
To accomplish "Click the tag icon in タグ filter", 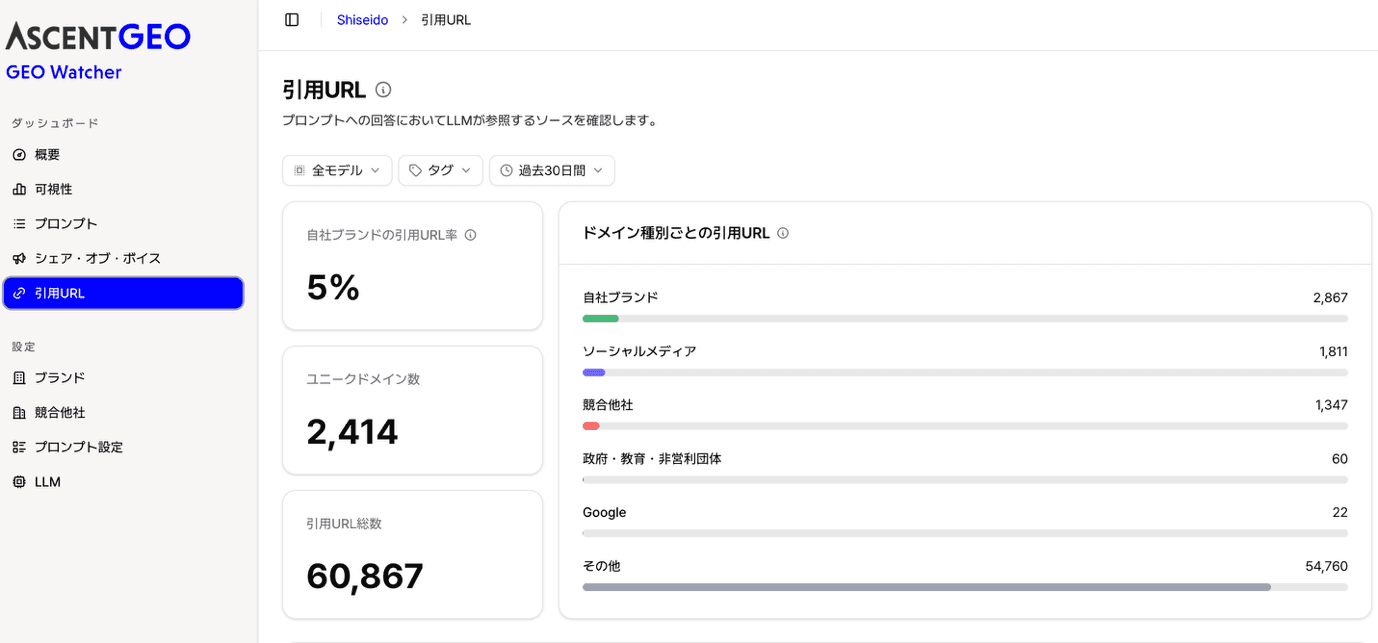I will [416, 170].
